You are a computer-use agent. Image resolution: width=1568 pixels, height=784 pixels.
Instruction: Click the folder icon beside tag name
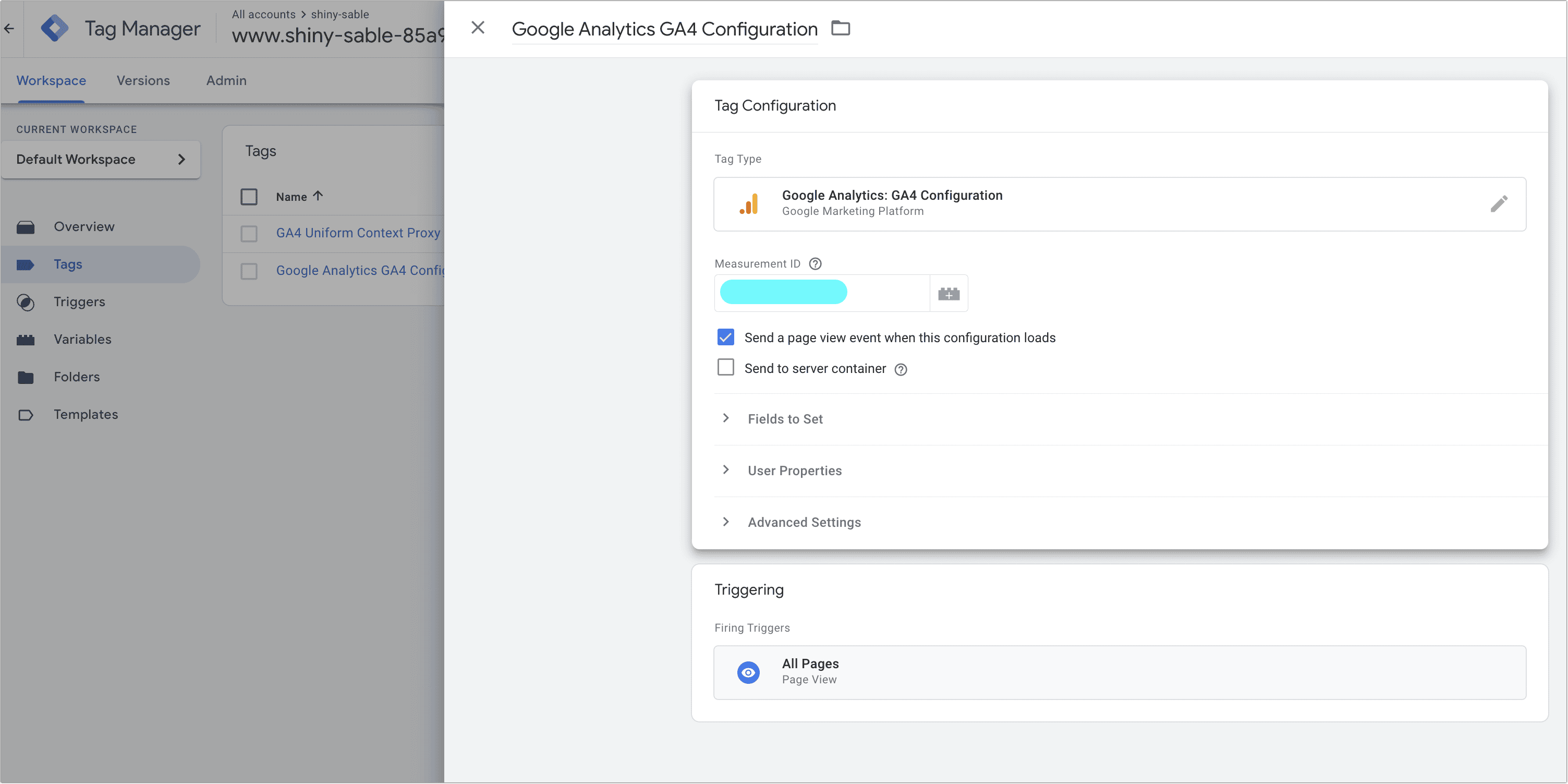tap(841, 28)
